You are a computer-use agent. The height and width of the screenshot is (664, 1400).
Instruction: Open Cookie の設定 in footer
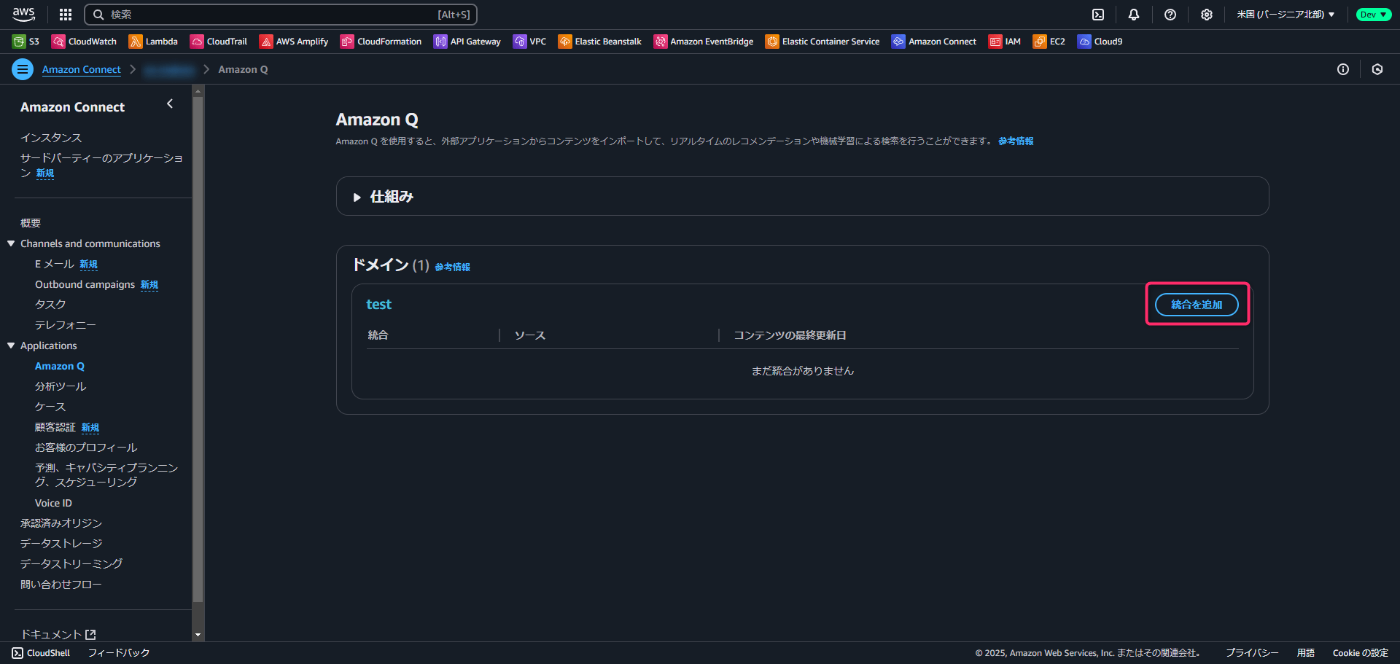pyautogui.click(x=1360, y=653)
